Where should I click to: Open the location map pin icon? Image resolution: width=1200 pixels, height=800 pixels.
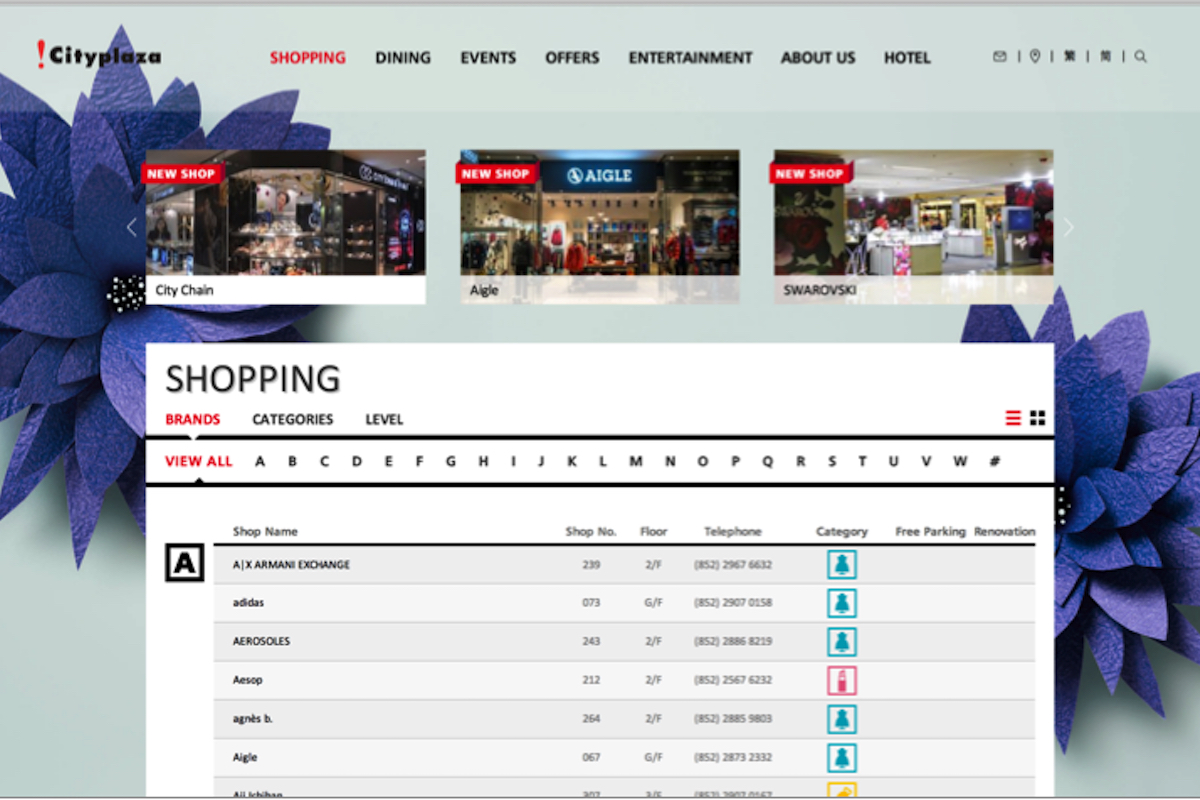click(1035, 57)
